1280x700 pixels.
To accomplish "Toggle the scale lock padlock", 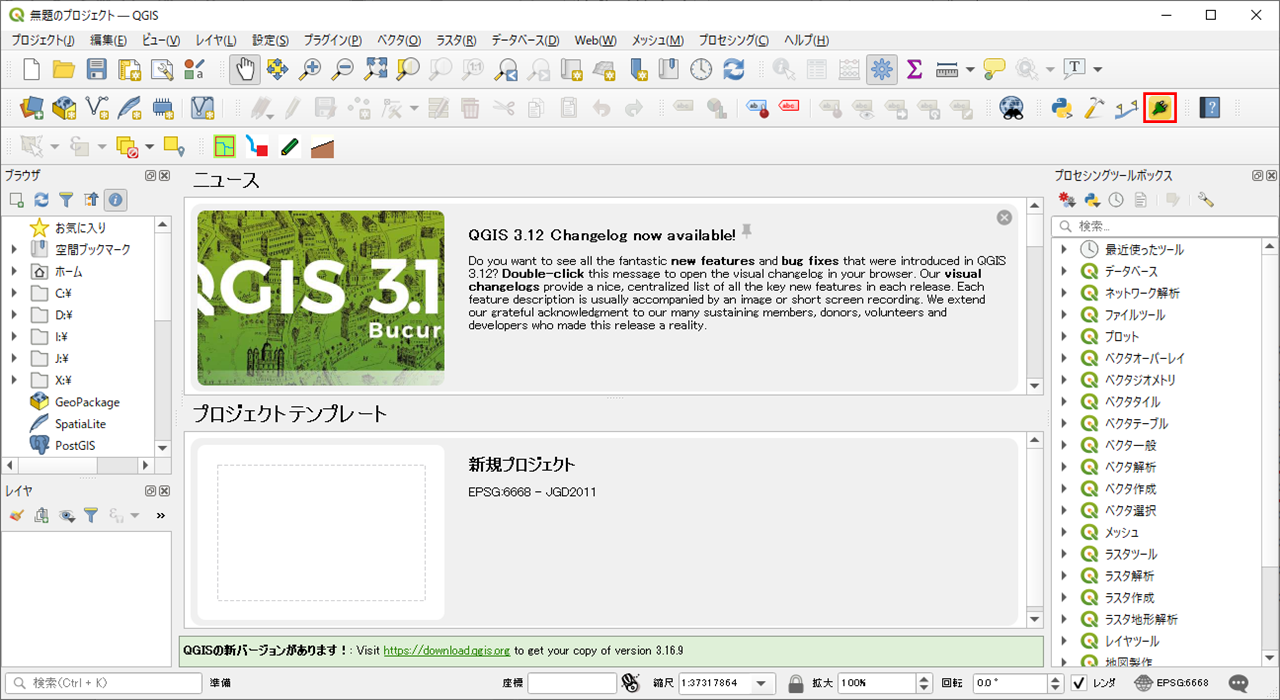I will [796, 683].
